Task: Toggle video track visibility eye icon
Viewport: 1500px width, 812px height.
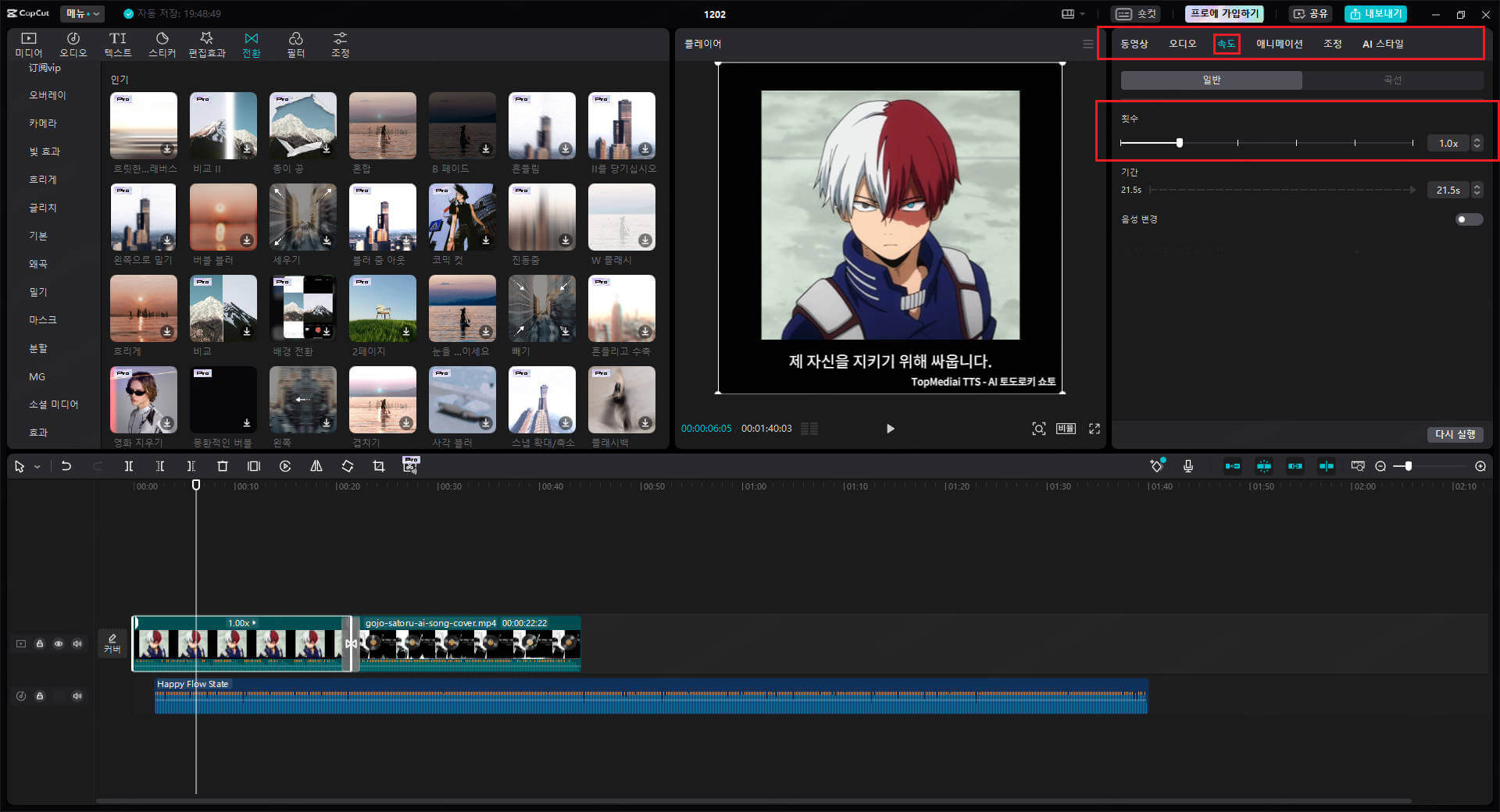Action: [59, 644]
